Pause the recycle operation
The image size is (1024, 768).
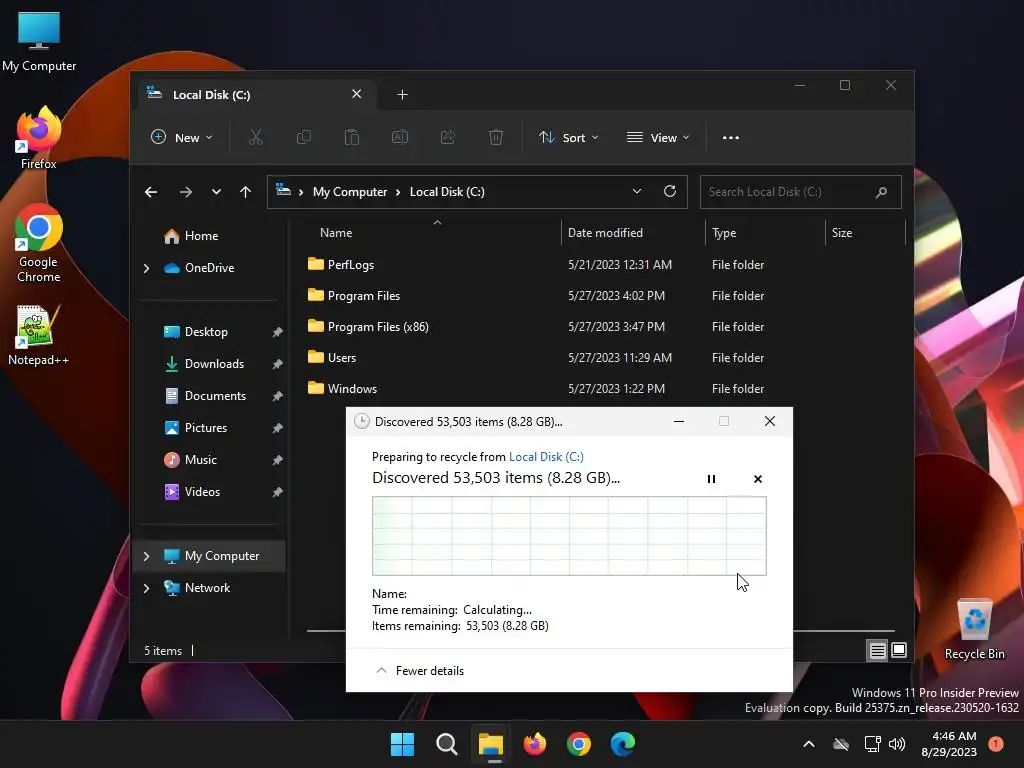point(711,479)
